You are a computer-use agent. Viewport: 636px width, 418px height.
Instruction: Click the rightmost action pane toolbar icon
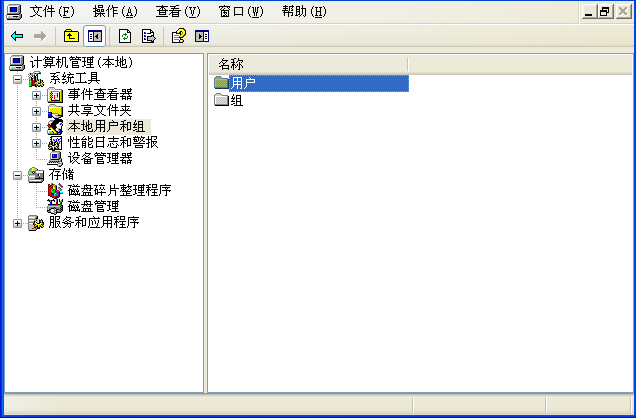[x=202, y=36]
